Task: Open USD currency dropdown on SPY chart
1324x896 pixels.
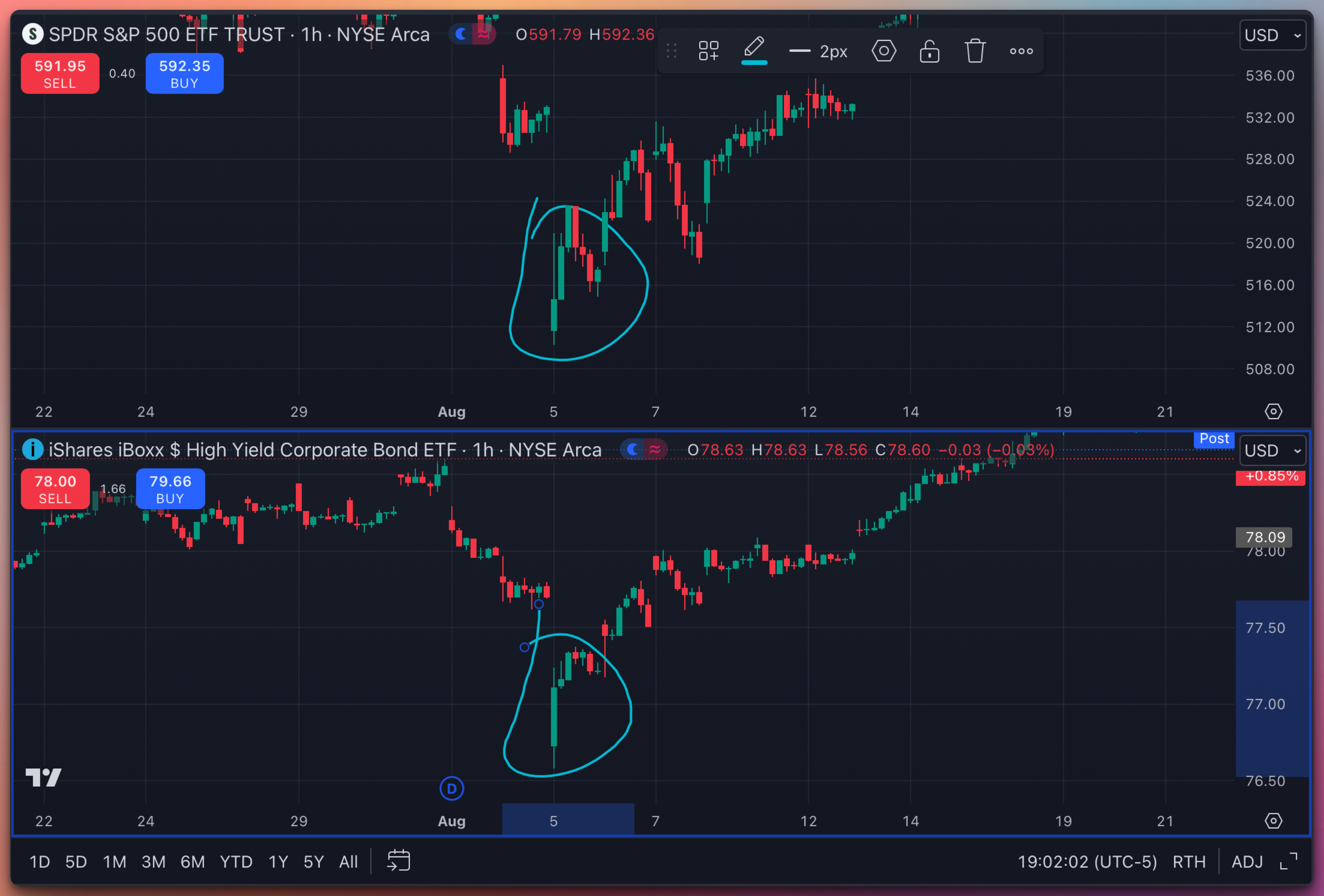Action: point(1273,35)
